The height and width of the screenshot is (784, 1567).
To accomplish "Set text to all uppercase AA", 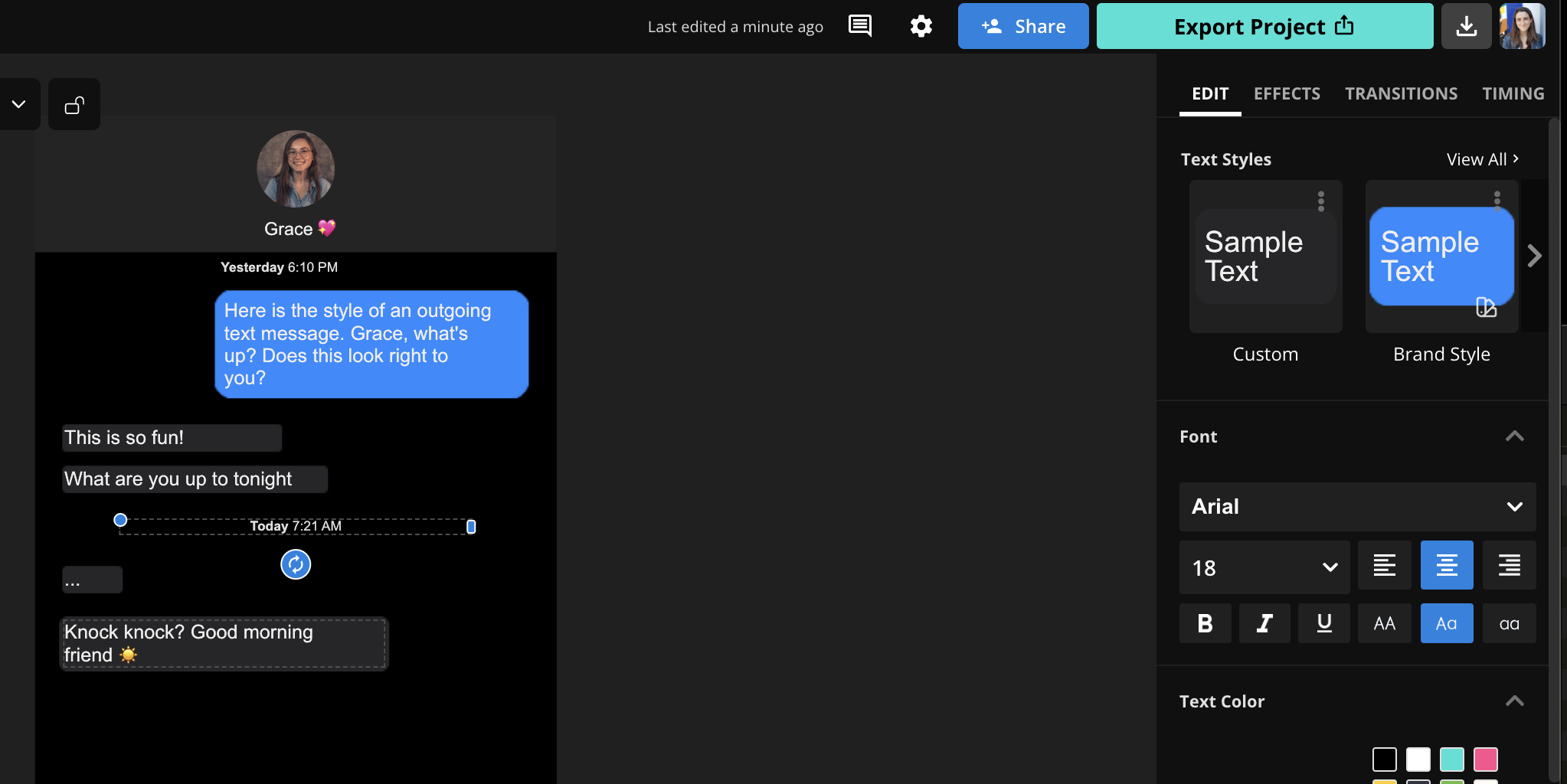I will pos(1385,623).
